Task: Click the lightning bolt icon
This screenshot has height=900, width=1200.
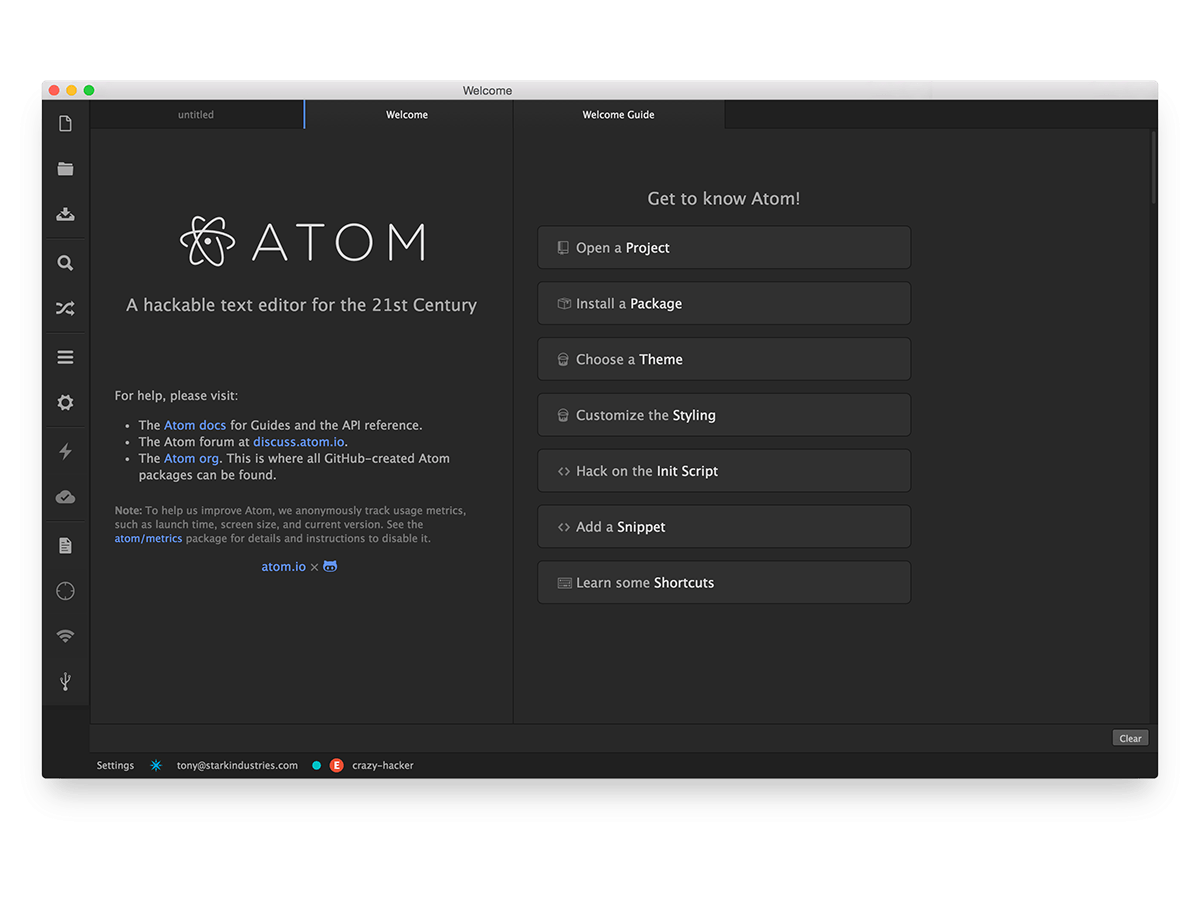Action: point(65,451)
